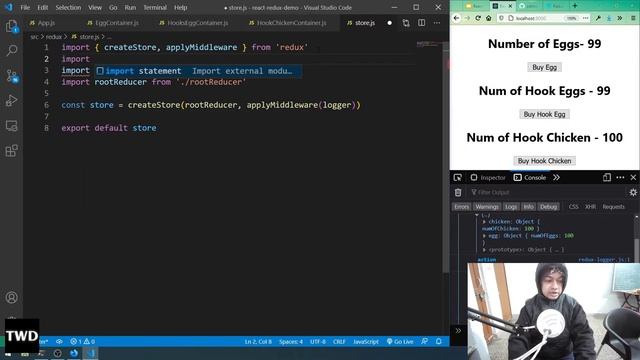
Task: Open the JavaScript language mode selector
Action: click(x=366, y=341)
